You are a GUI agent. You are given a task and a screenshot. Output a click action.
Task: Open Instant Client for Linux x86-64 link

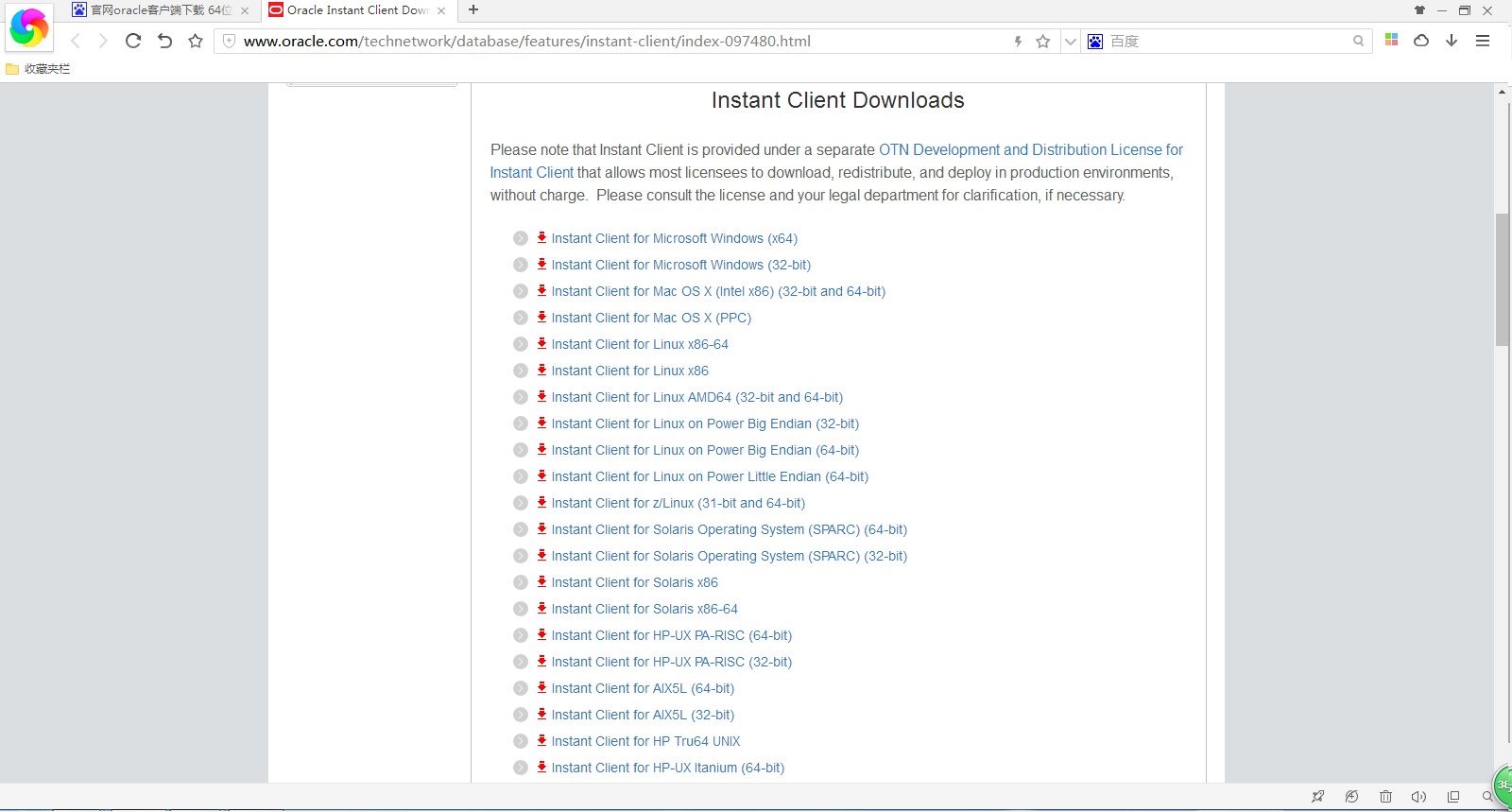pos(640,344)
